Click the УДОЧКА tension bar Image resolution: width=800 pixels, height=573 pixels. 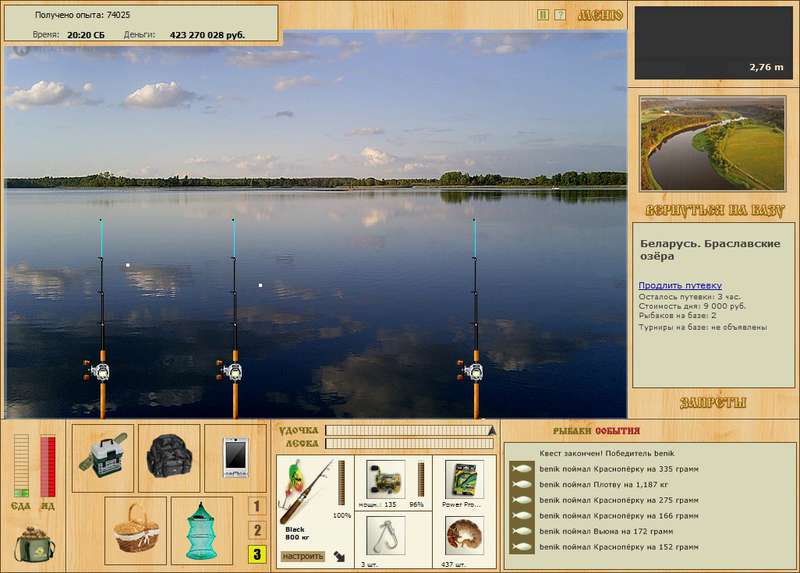(x=410, y=431)
